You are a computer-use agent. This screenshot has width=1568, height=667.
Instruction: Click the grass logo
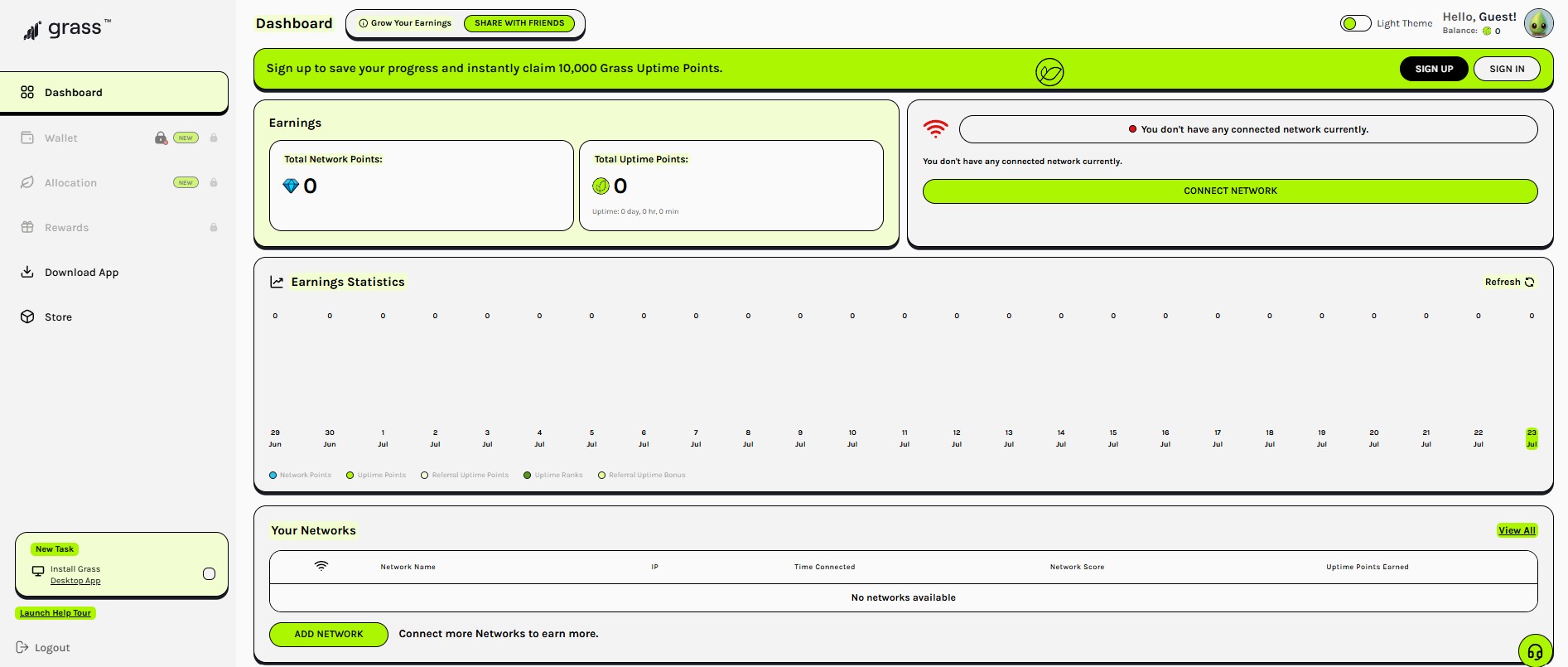tap(67, 29)
